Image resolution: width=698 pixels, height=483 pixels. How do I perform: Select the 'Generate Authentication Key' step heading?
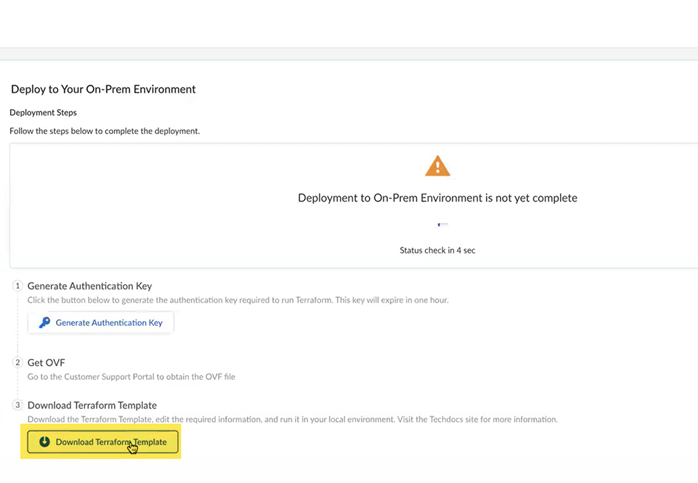point(89,286)
